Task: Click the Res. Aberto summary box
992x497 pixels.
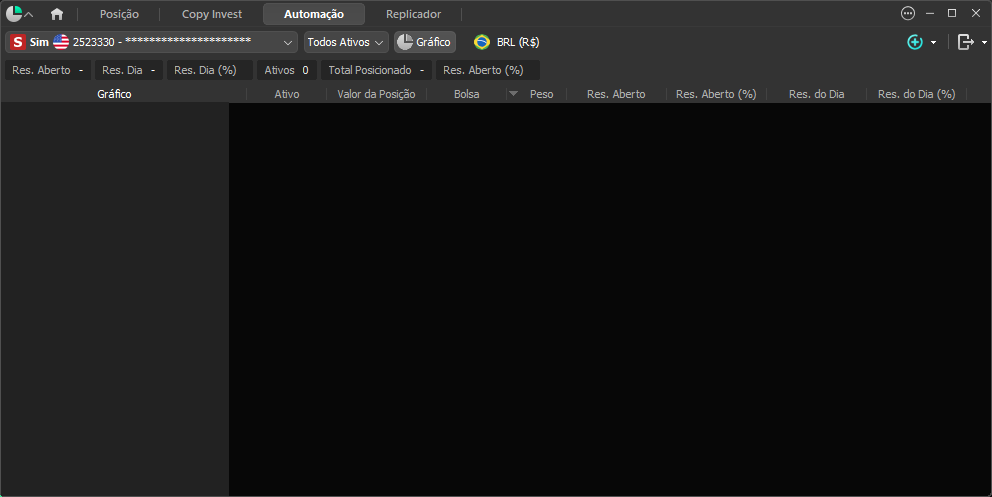Action: point(48,70)
